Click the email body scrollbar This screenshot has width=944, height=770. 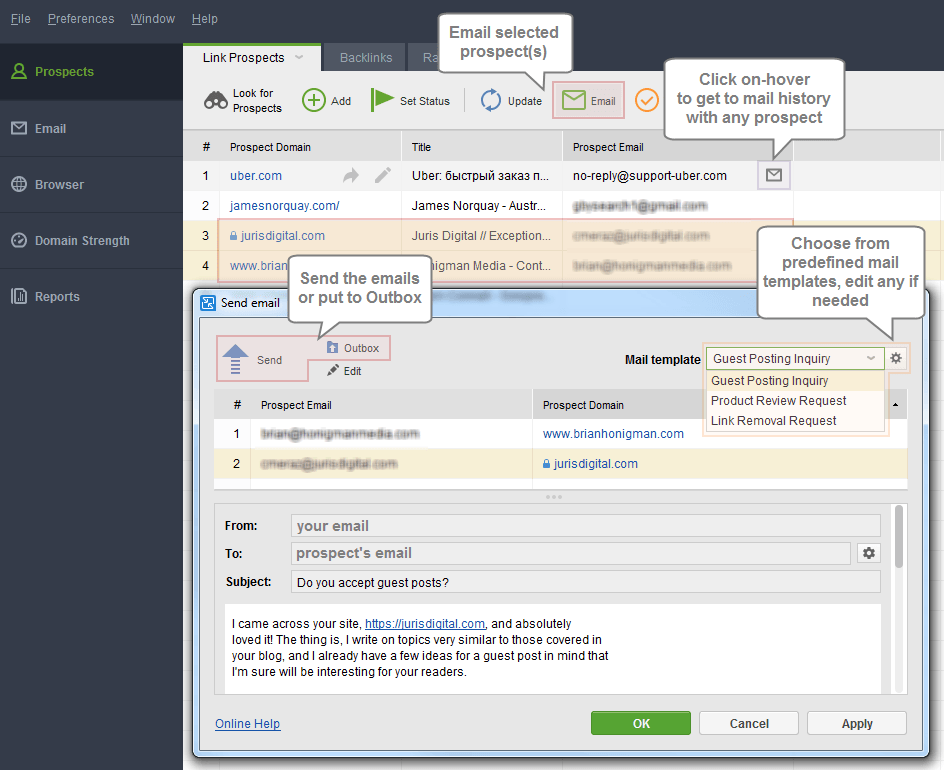click(898, 537)
